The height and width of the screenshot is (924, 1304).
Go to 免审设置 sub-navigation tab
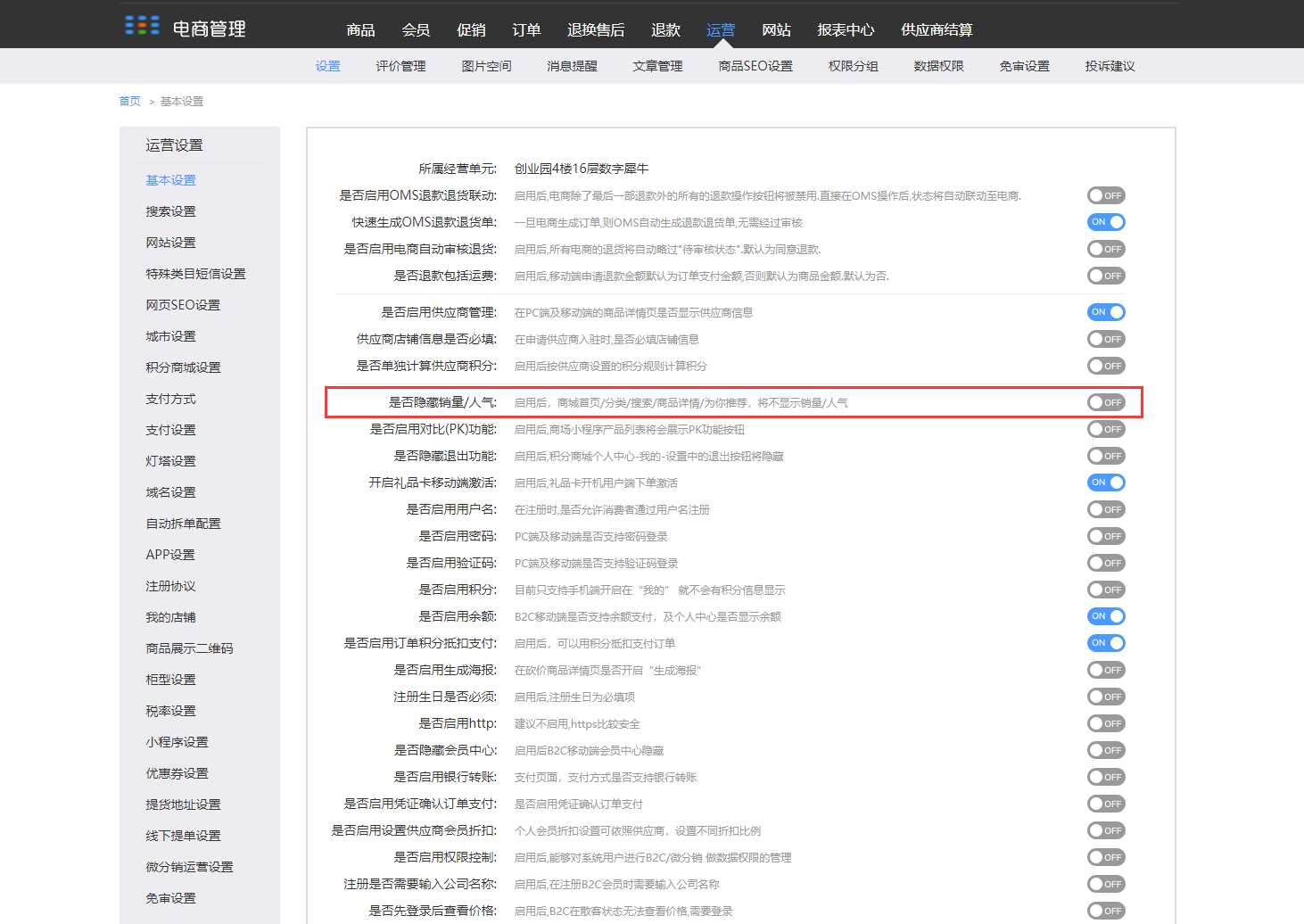coord(1024,66)
